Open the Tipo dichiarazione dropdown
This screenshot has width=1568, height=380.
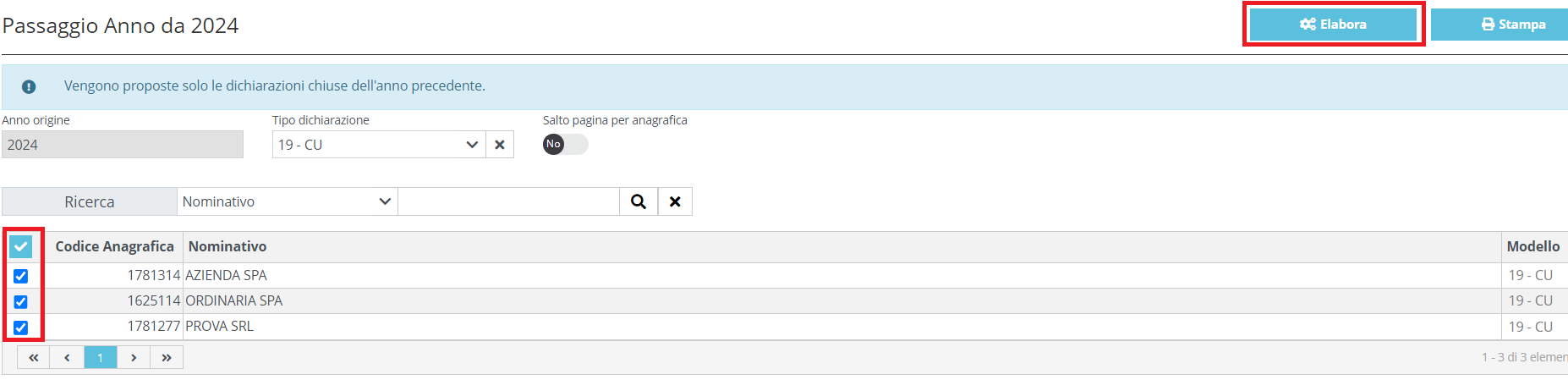[378, 145]
